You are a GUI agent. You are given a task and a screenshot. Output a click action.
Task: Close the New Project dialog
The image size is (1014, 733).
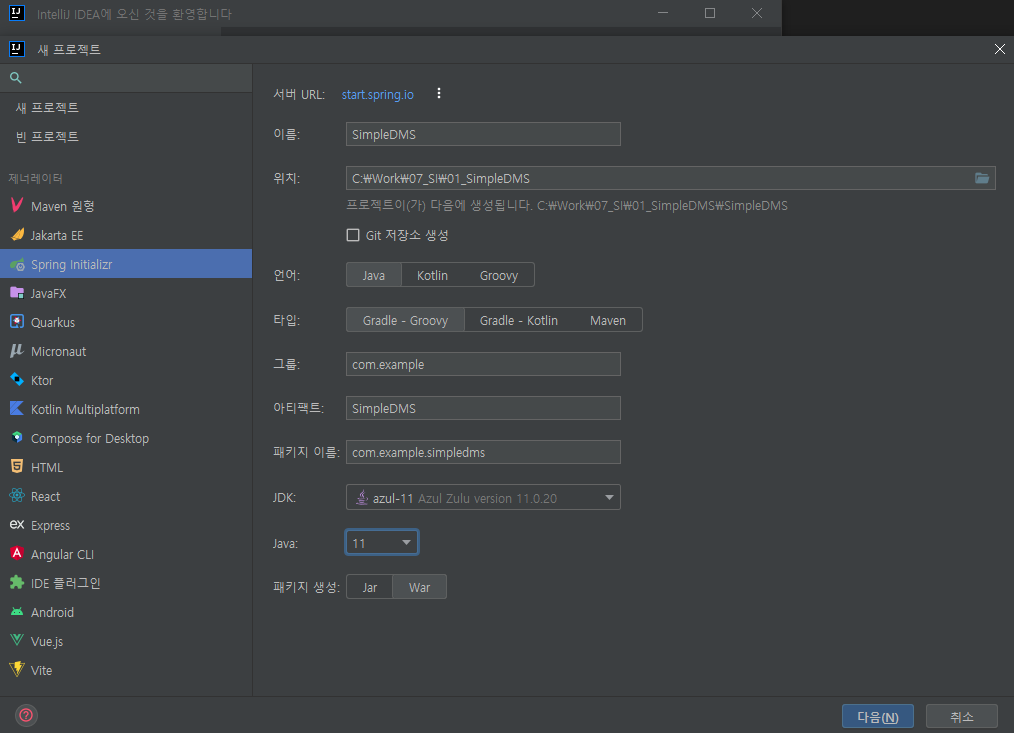999,49
